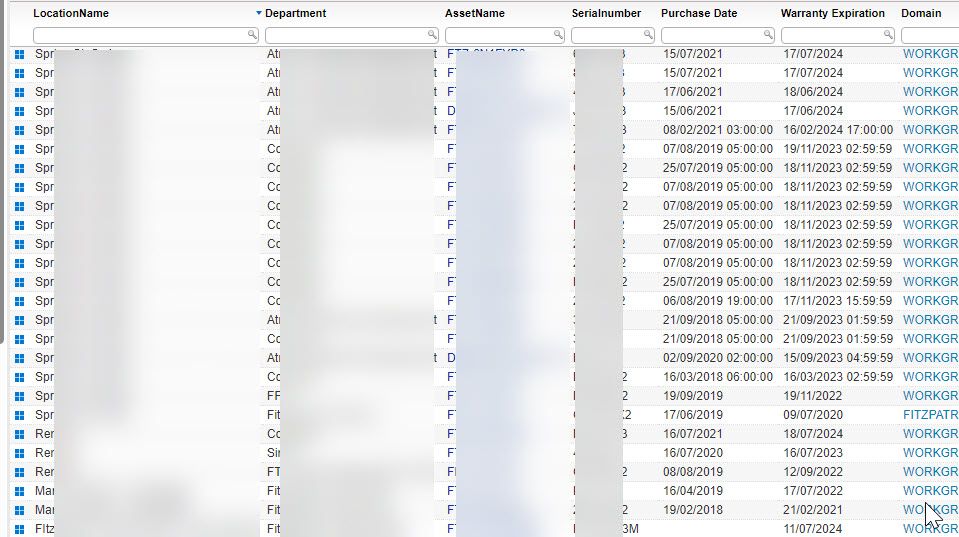Open the domain link in the 16/07/2020 purchase row
The image size is (959, 537).
[x=930, y=453]
